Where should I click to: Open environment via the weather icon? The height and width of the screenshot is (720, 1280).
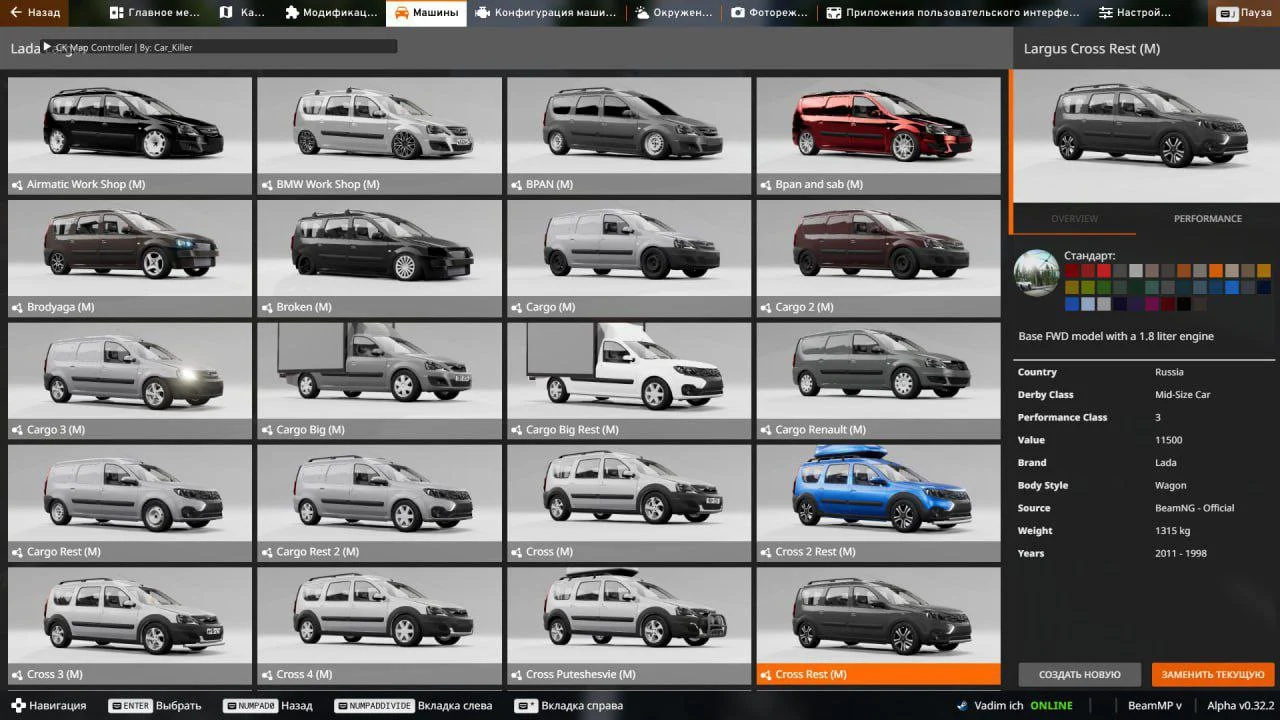(641, 13)
